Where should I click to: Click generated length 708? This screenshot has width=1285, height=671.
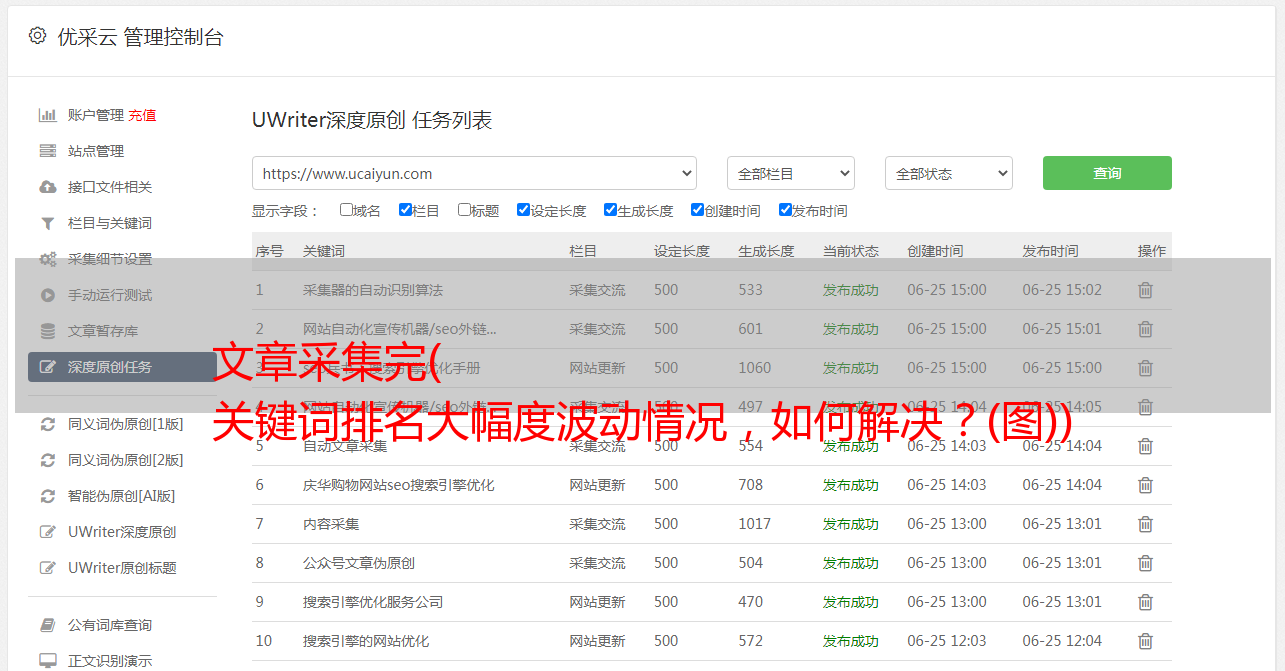tap(751, 485)
